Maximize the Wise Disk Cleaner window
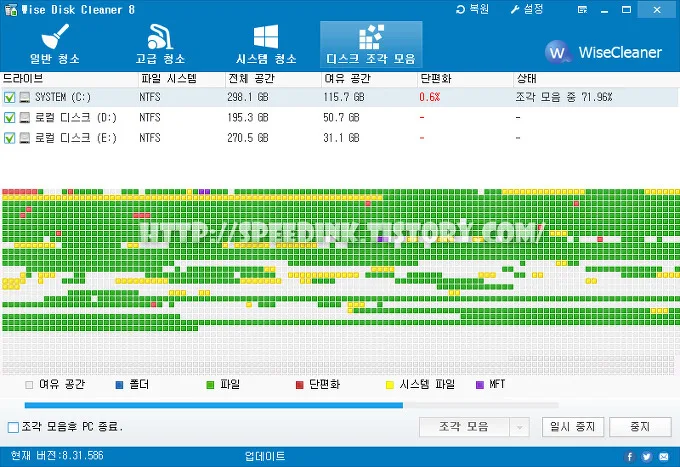 (x=626, y=10)
